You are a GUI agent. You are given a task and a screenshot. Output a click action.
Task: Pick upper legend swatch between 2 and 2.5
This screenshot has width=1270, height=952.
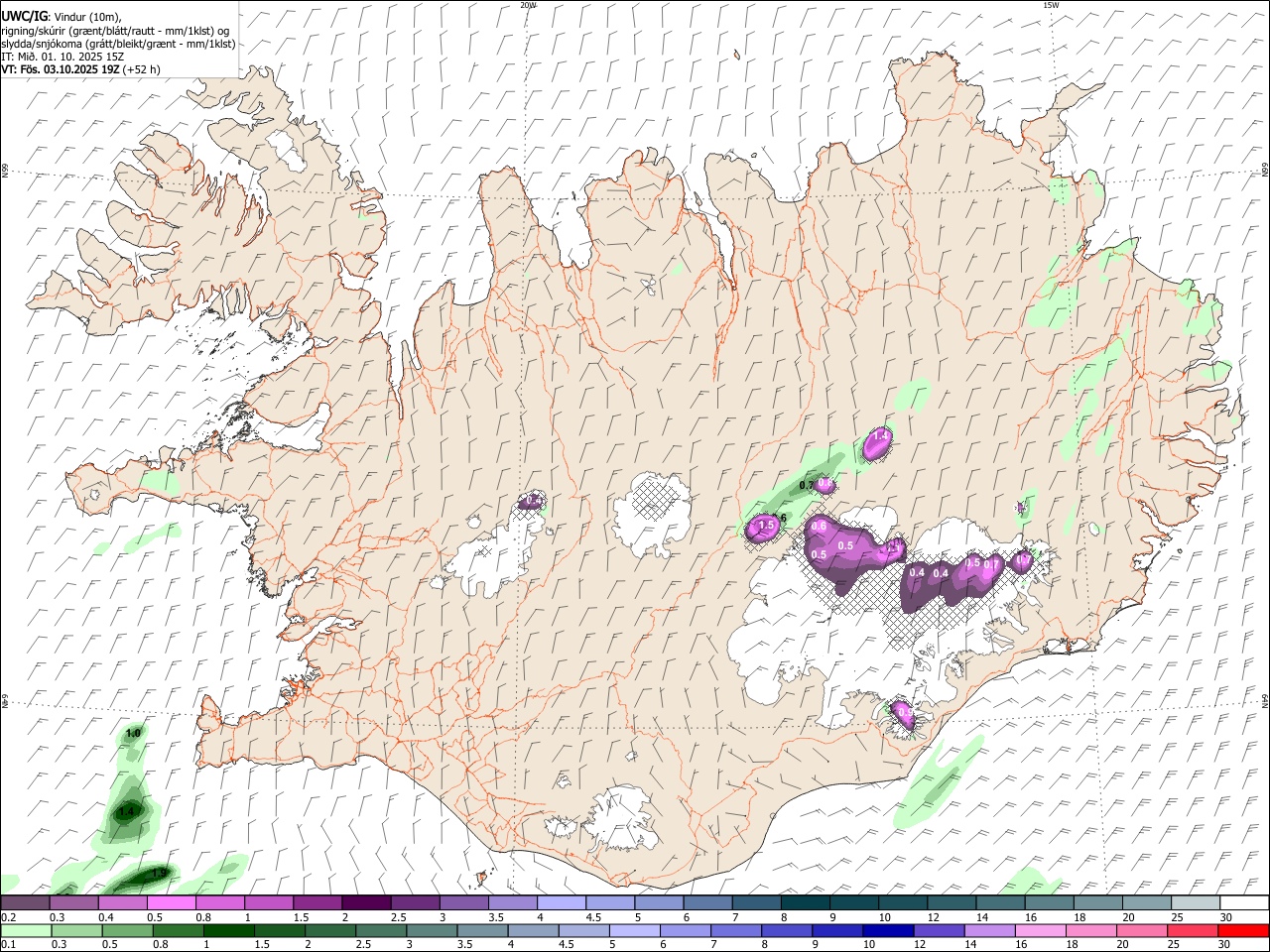click(x=366, y=902)
